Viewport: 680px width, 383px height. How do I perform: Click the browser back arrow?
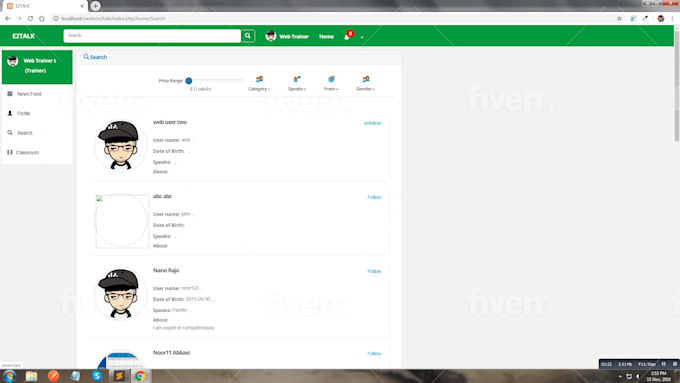click(x=8, y=19)
